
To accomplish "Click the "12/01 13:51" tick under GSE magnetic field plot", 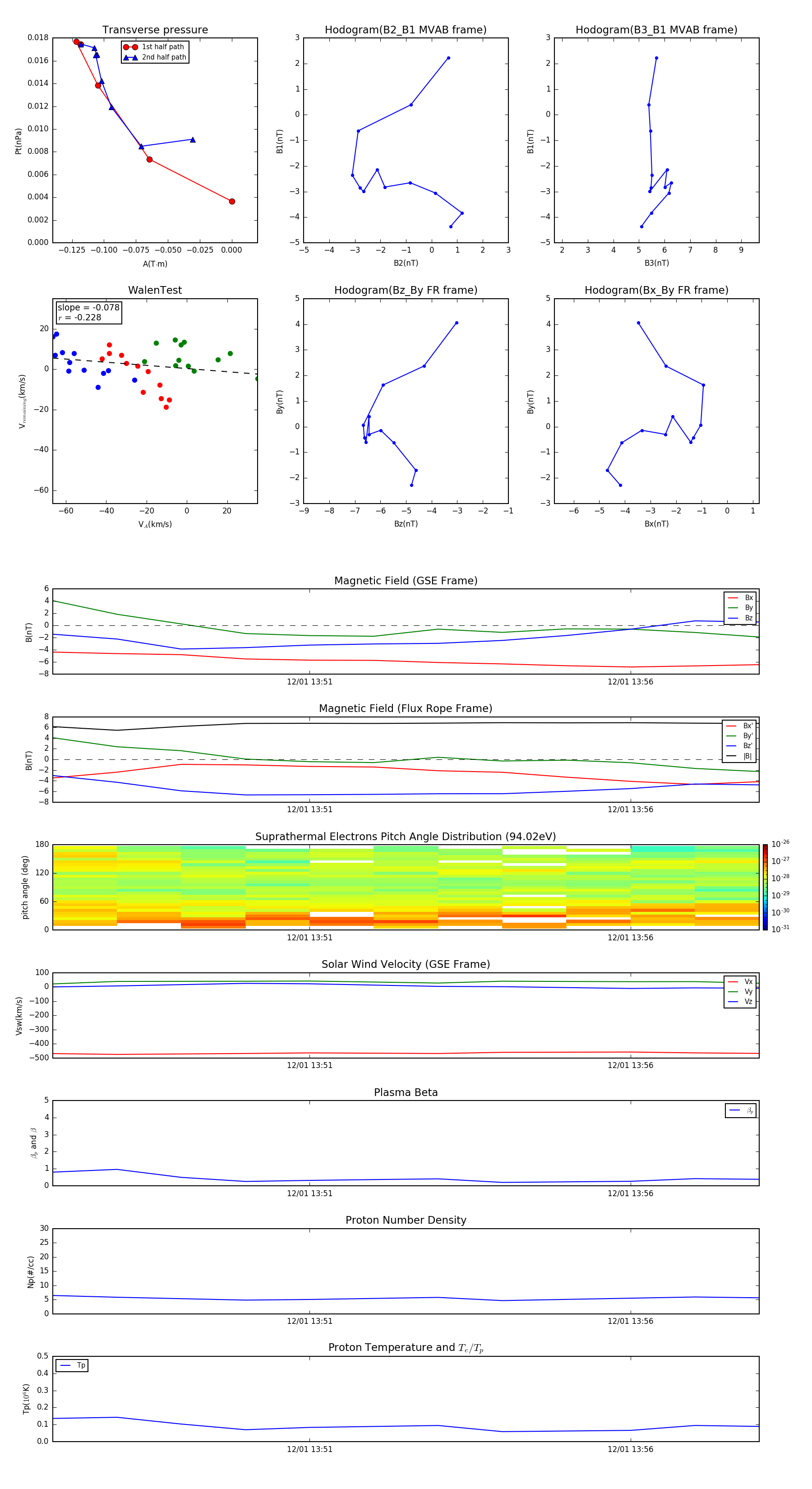I will tap(310, 681).
